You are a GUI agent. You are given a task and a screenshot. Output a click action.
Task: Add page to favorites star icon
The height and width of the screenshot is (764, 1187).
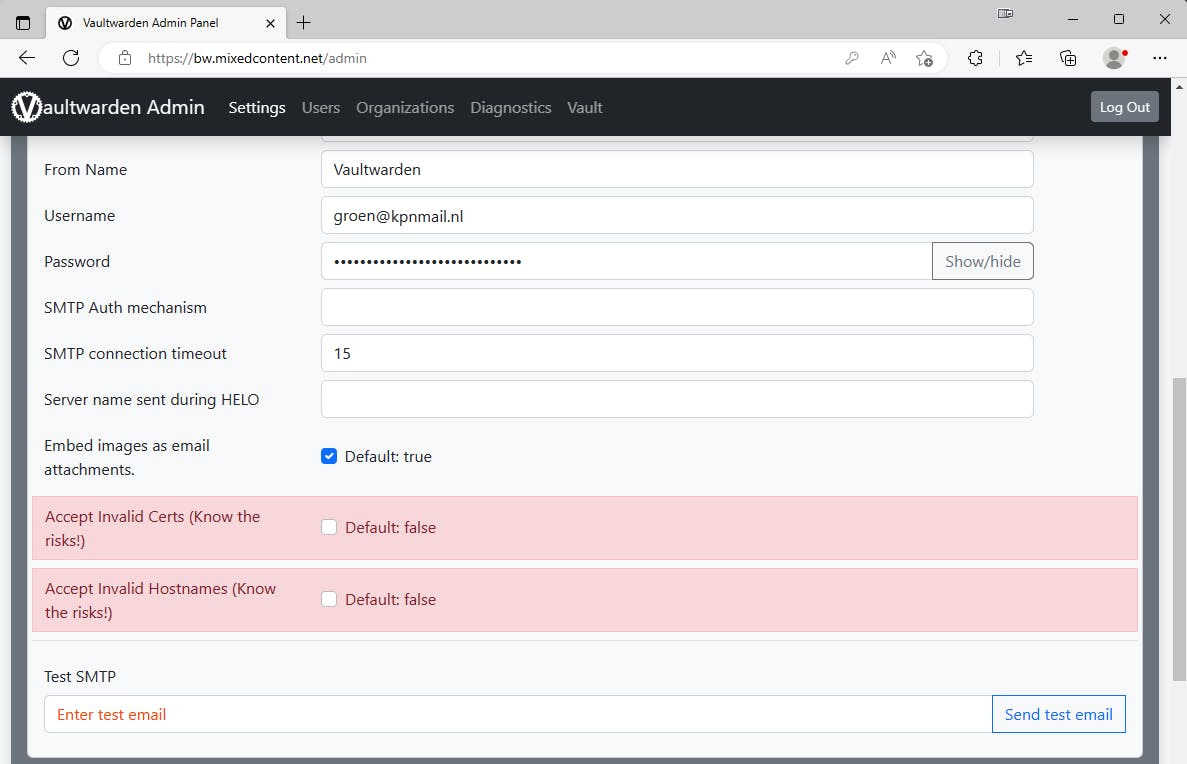pyautogui.click(x=924, y=58)
